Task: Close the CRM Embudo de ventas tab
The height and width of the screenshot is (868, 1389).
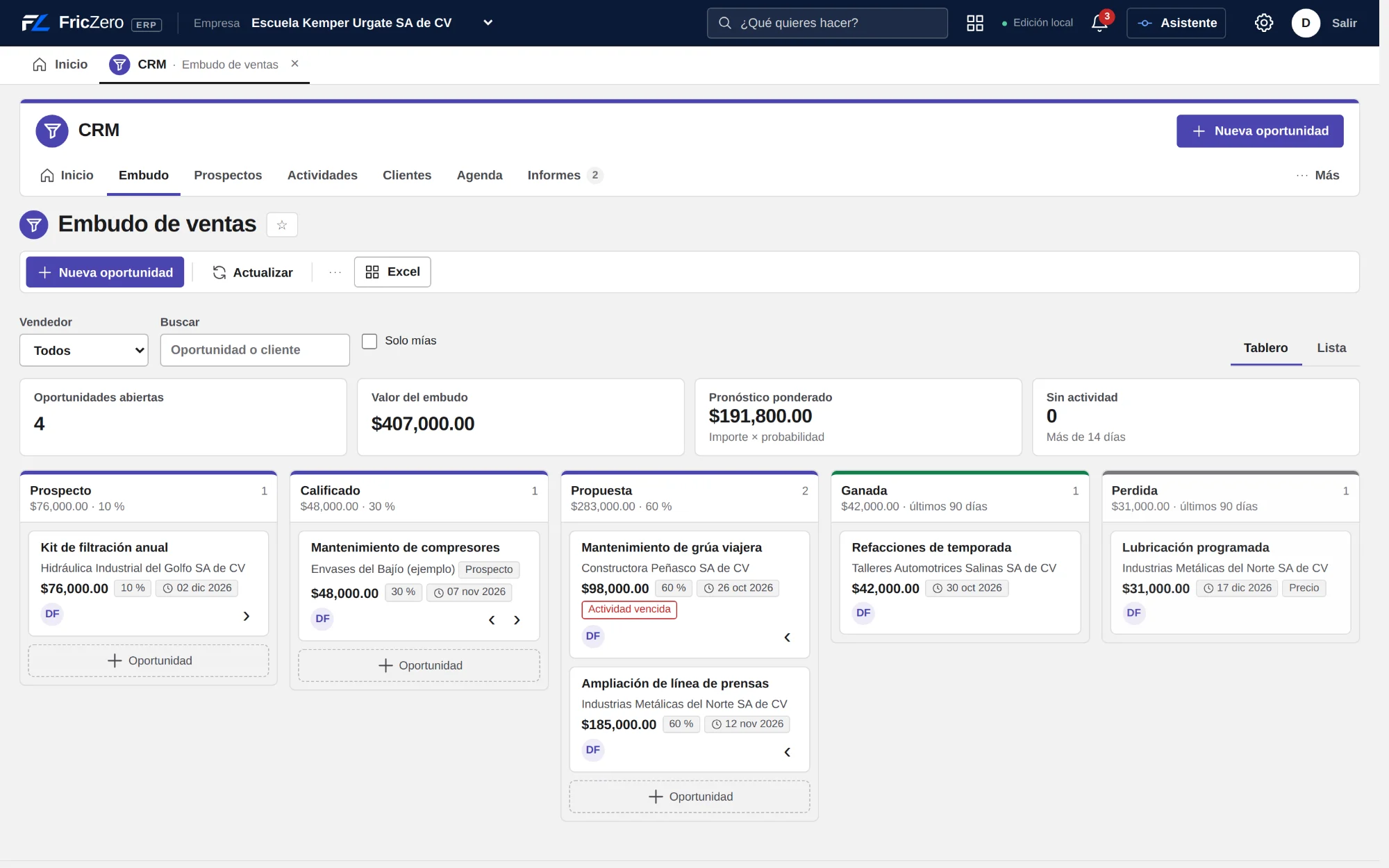Action: [294, 64]
